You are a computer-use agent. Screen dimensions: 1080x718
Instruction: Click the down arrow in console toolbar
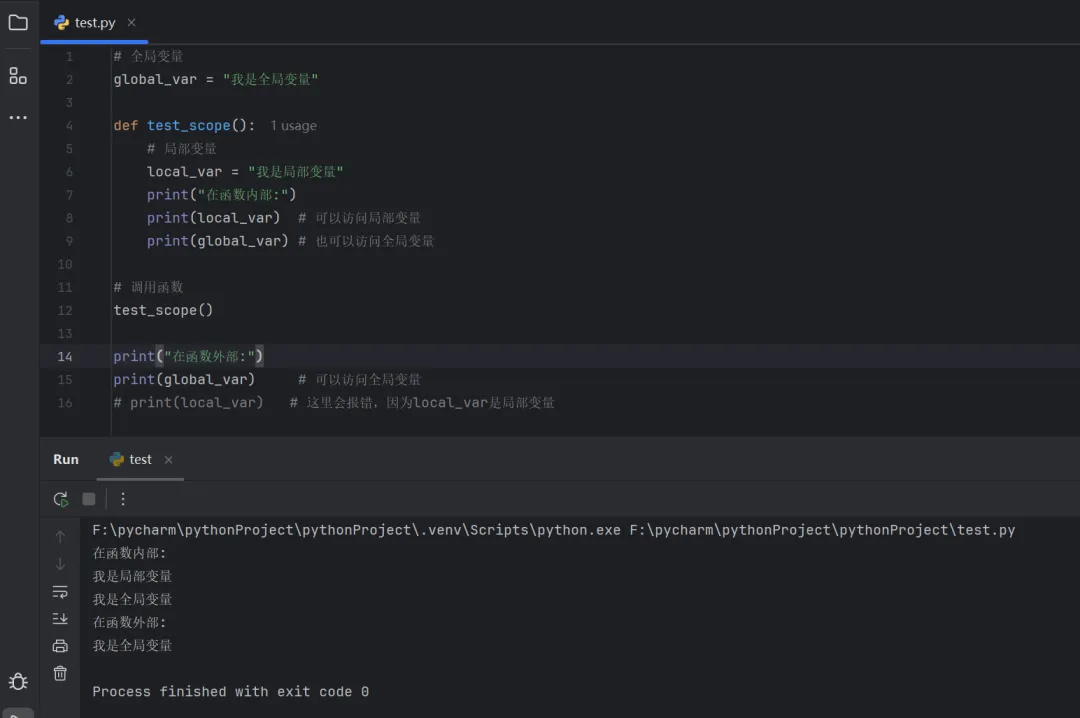click(x=60, y=564)
